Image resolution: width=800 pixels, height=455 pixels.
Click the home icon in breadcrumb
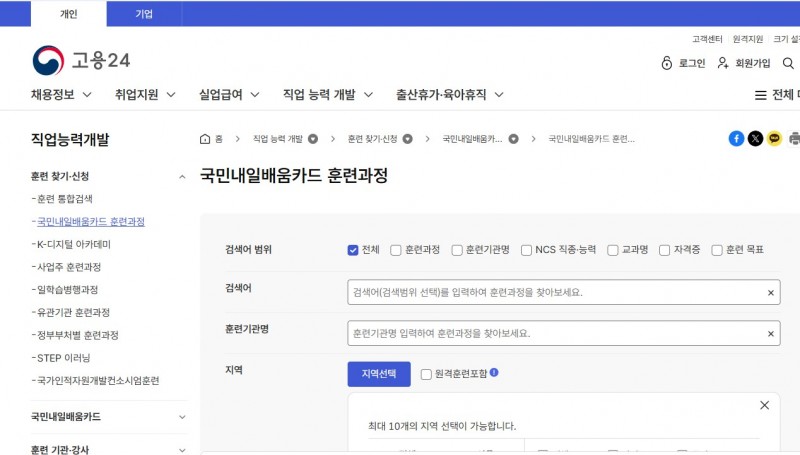click(x=205, y=139)
